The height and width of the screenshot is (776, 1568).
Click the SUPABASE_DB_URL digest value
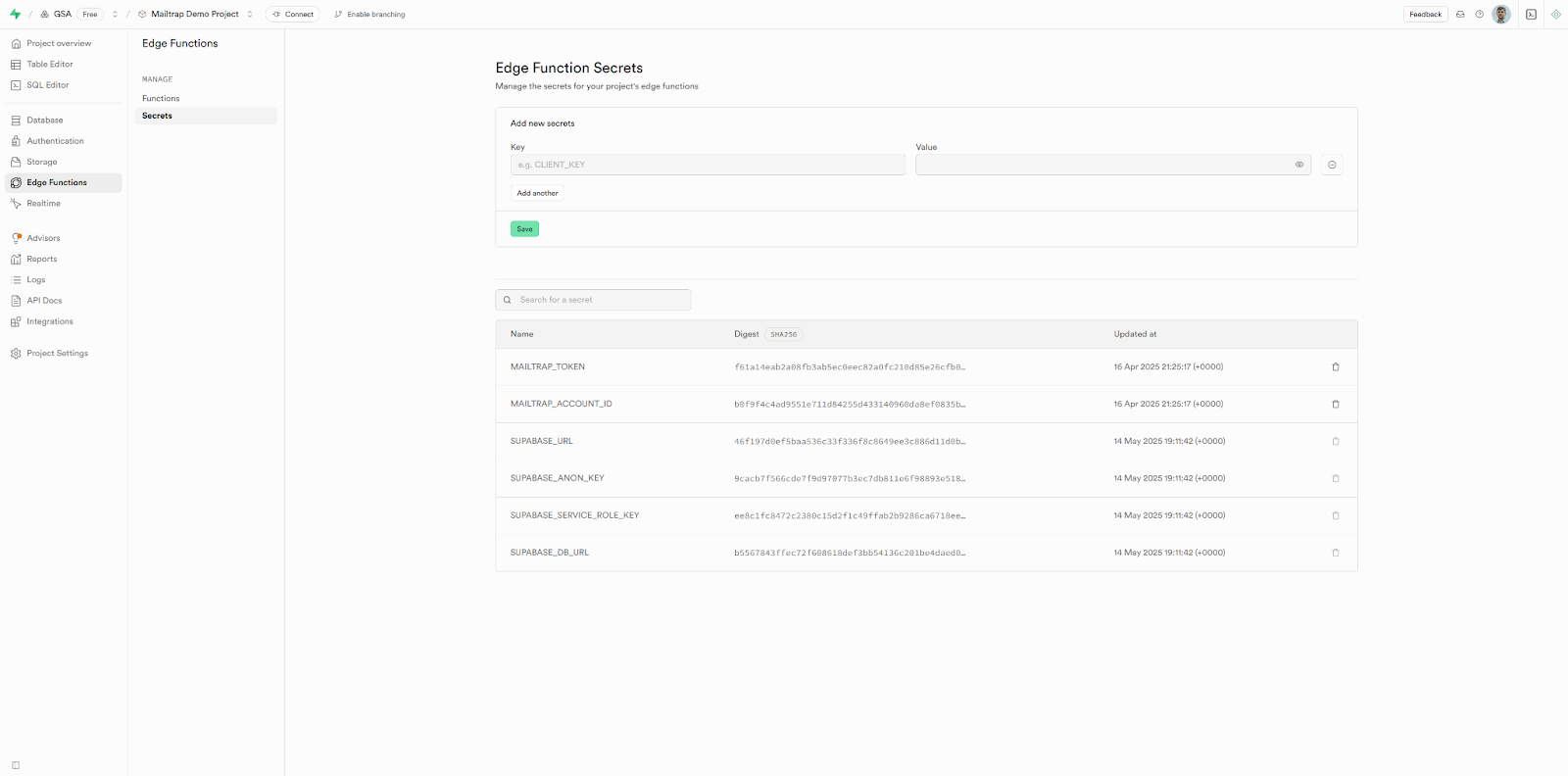[x=850, y=553]
